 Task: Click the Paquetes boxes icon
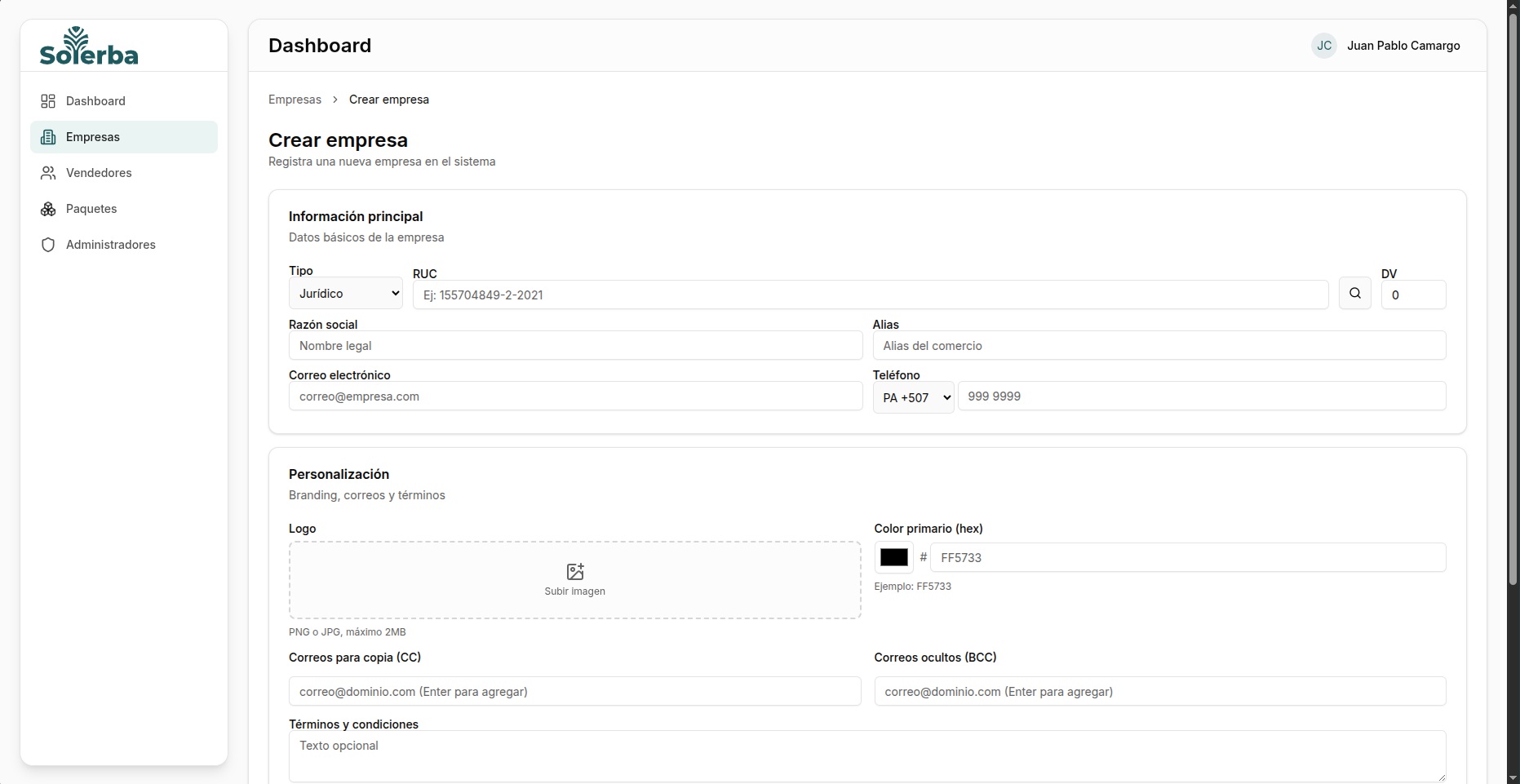(48, 209)
